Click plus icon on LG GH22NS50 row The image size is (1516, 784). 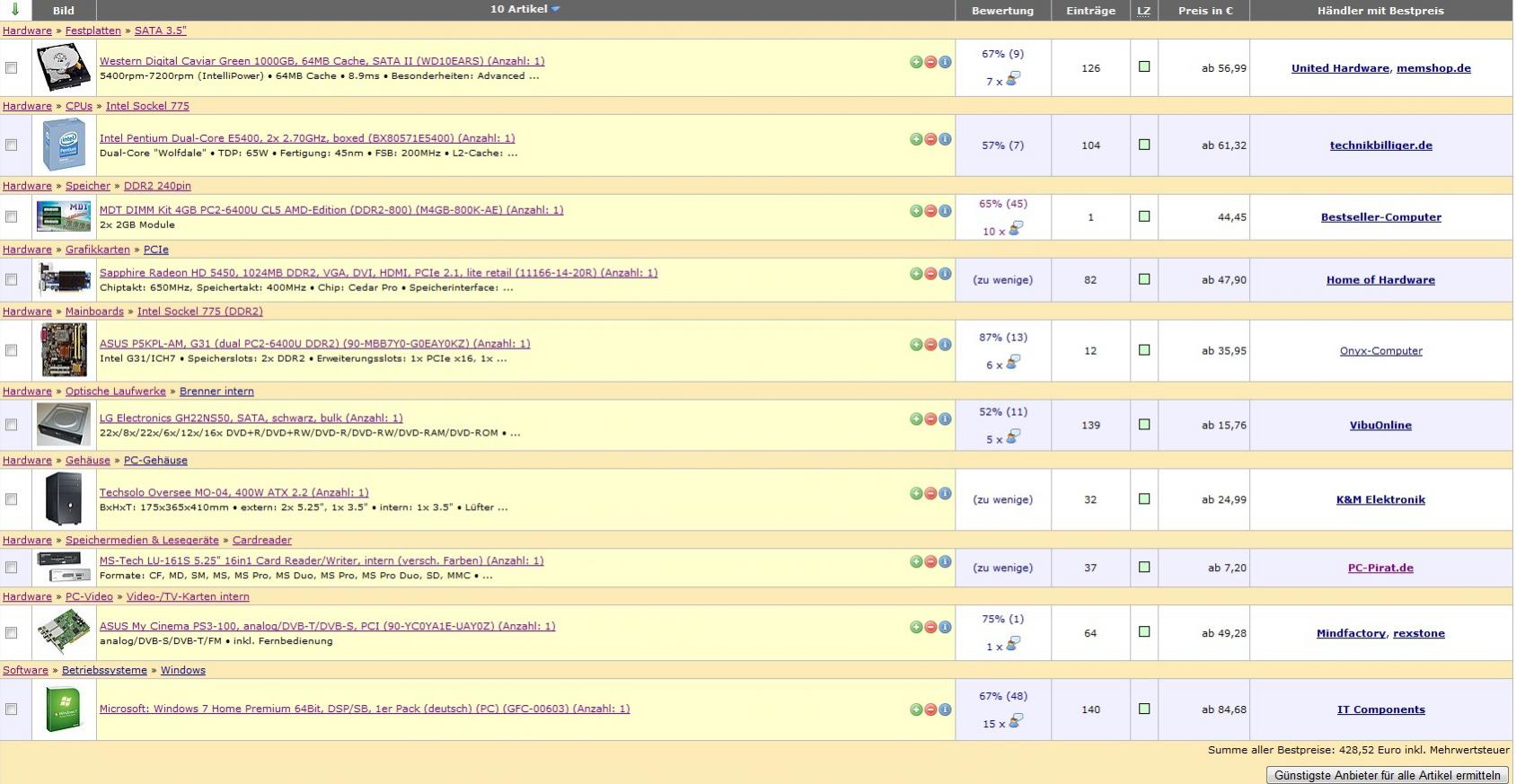point(916,419)
